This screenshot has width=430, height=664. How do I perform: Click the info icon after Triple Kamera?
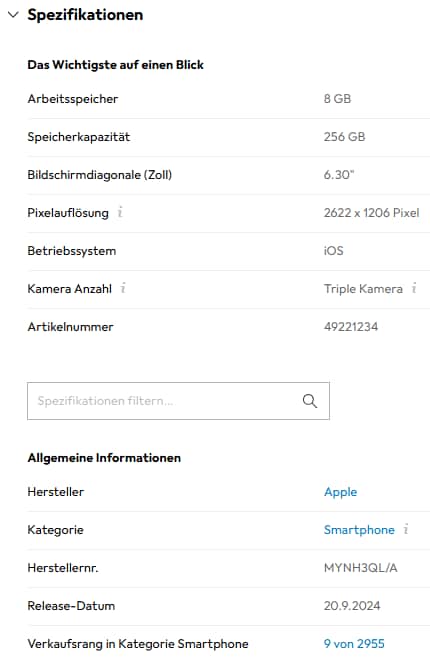[x=414, y=288]
